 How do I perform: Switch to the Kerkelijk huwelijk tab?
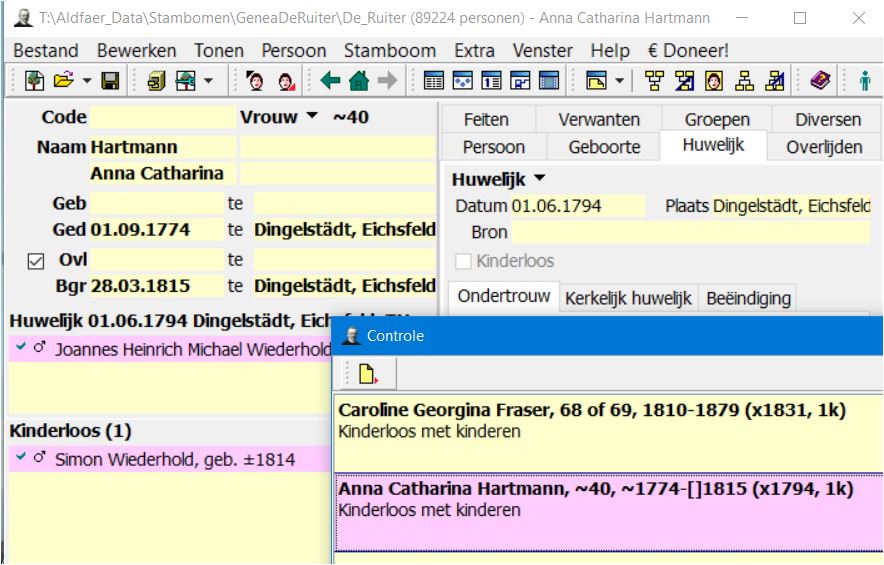(628, 298)
